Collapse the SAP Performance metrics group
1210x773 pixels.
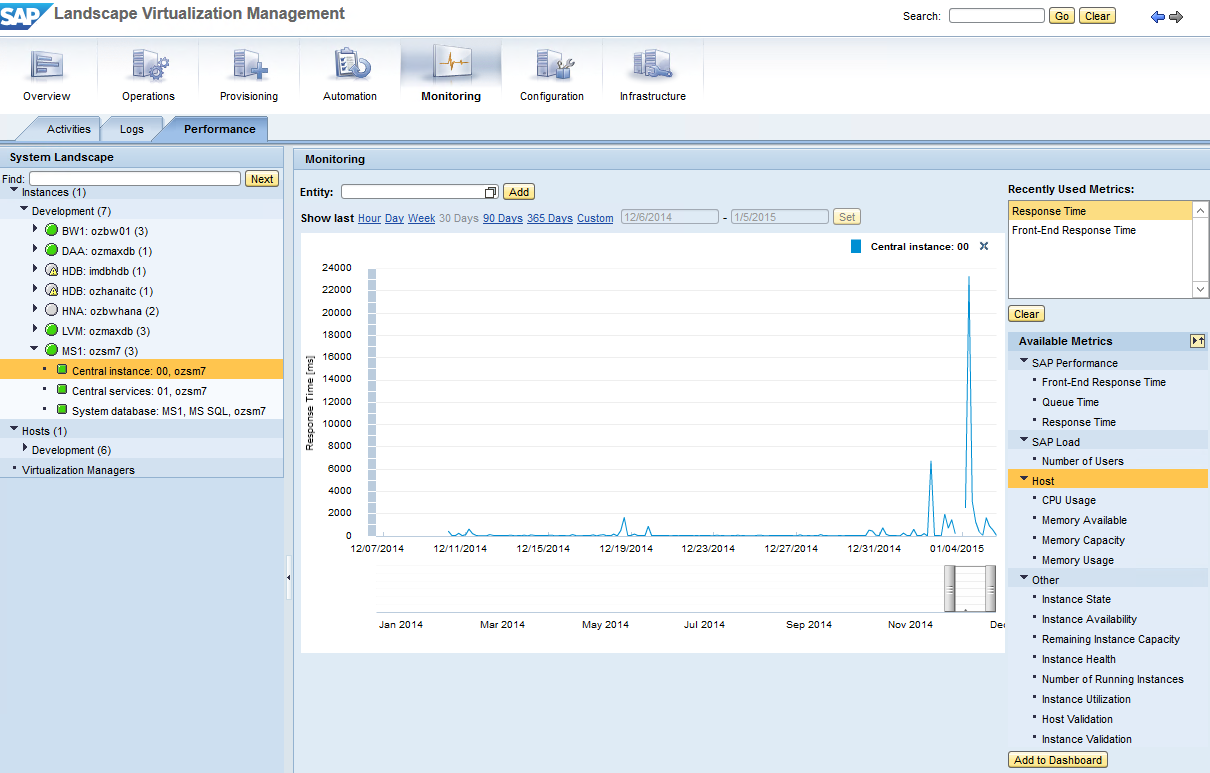[x=1024, y=362]
